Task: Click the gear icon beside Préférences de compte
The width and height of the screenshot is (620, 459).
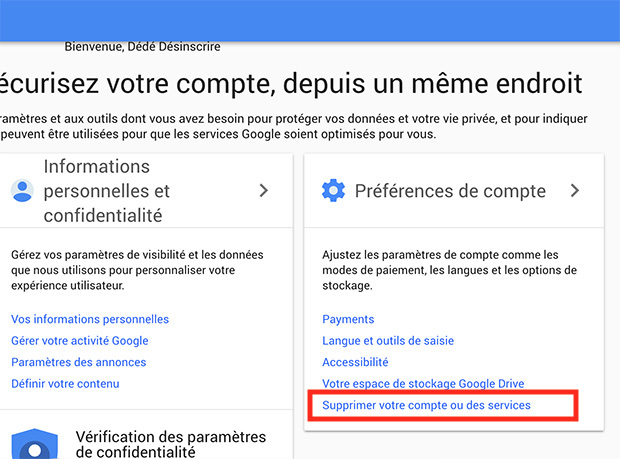Action: (x=333, y=190)
